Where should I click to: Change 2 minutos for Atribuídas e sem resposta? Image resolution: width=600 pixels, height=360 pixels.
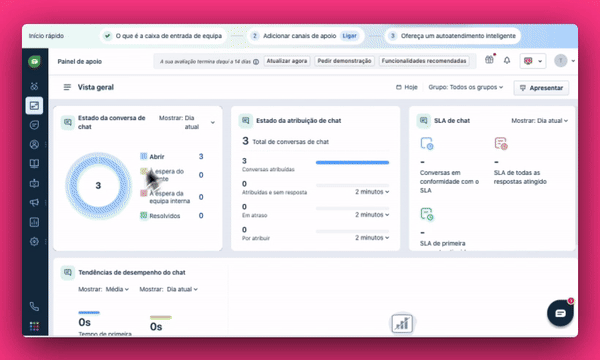[x=372, y=192]
